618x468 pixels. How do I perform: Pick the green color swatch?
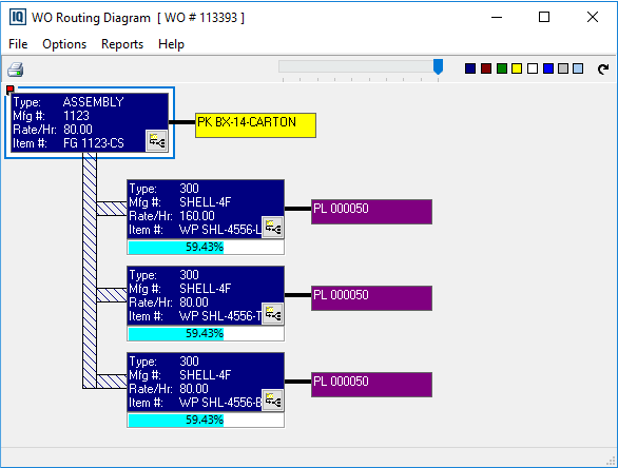(501, 69)
